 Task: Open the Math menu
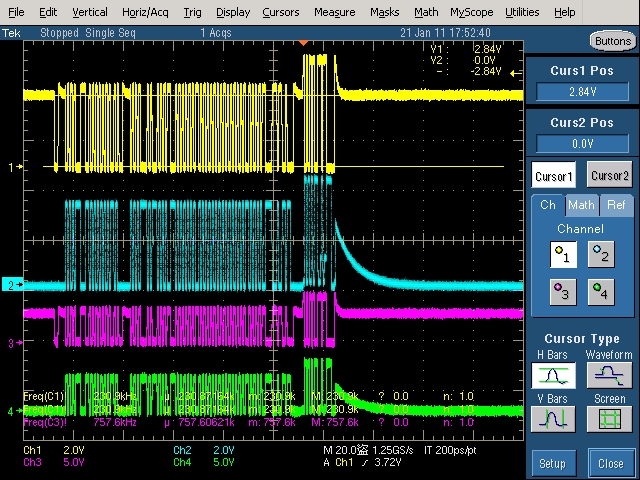[426, 12]
